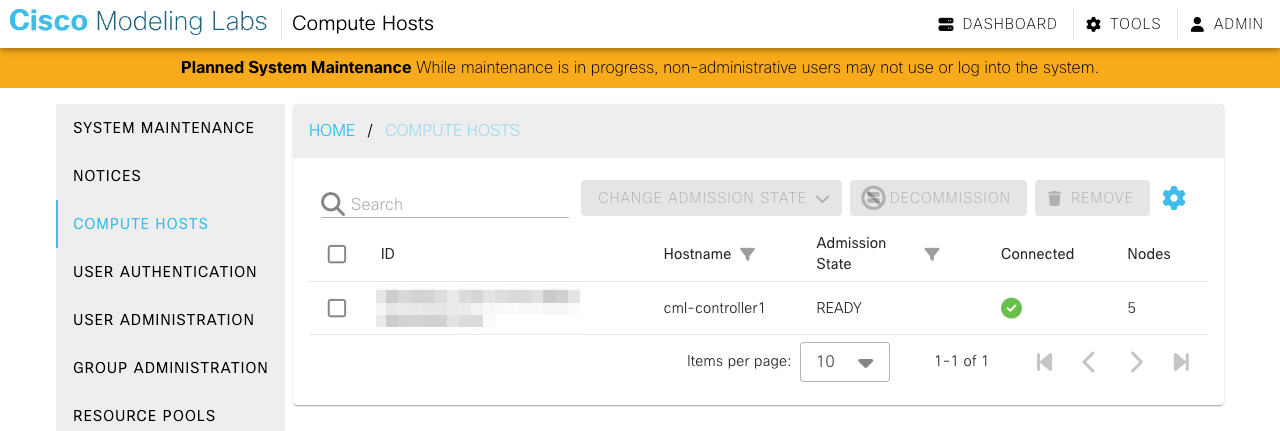Click the 1-1 of 1 pagination text

tap(961, 361)
